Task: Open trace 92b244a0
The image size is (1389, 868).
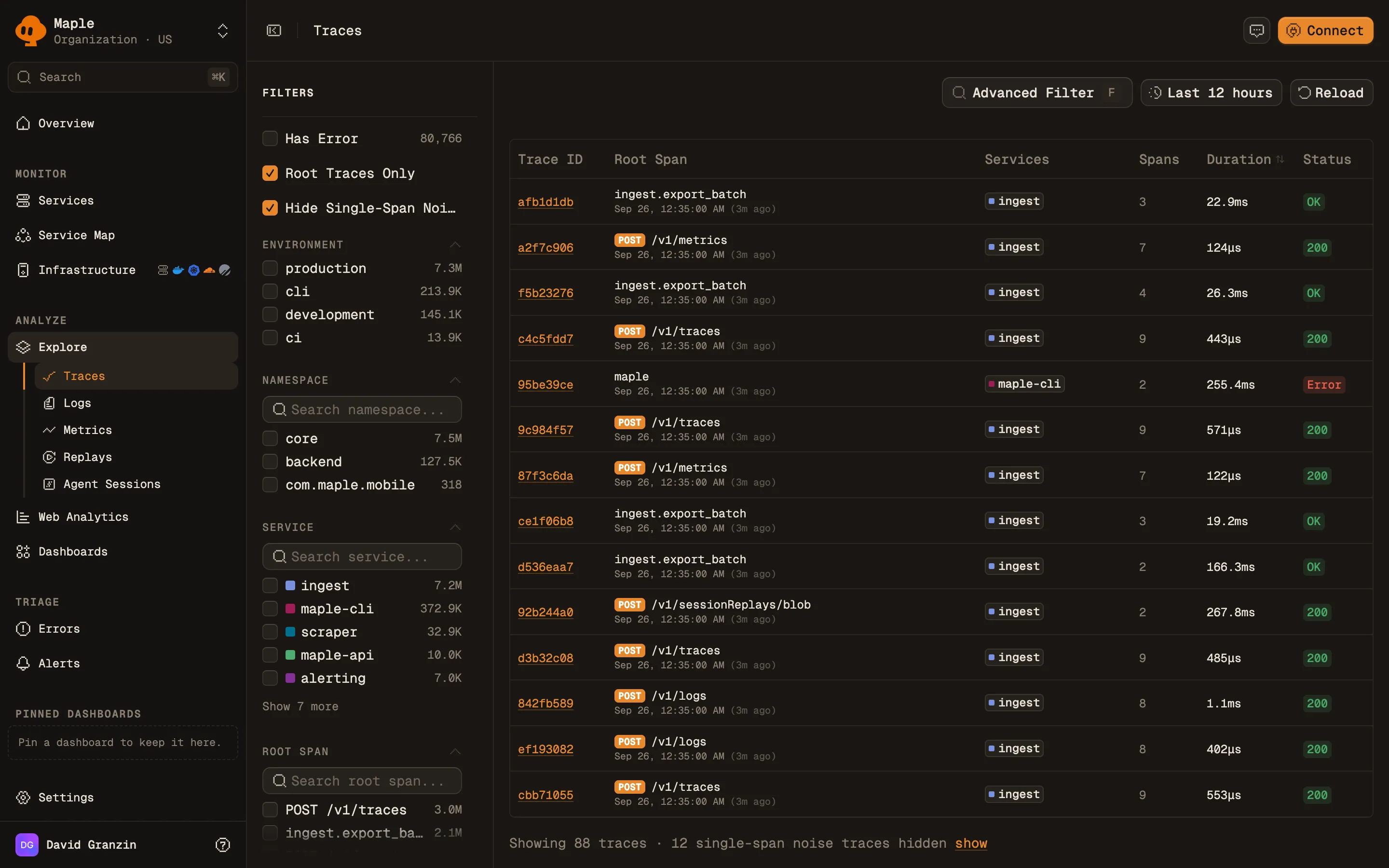Action: click(545, 612)
